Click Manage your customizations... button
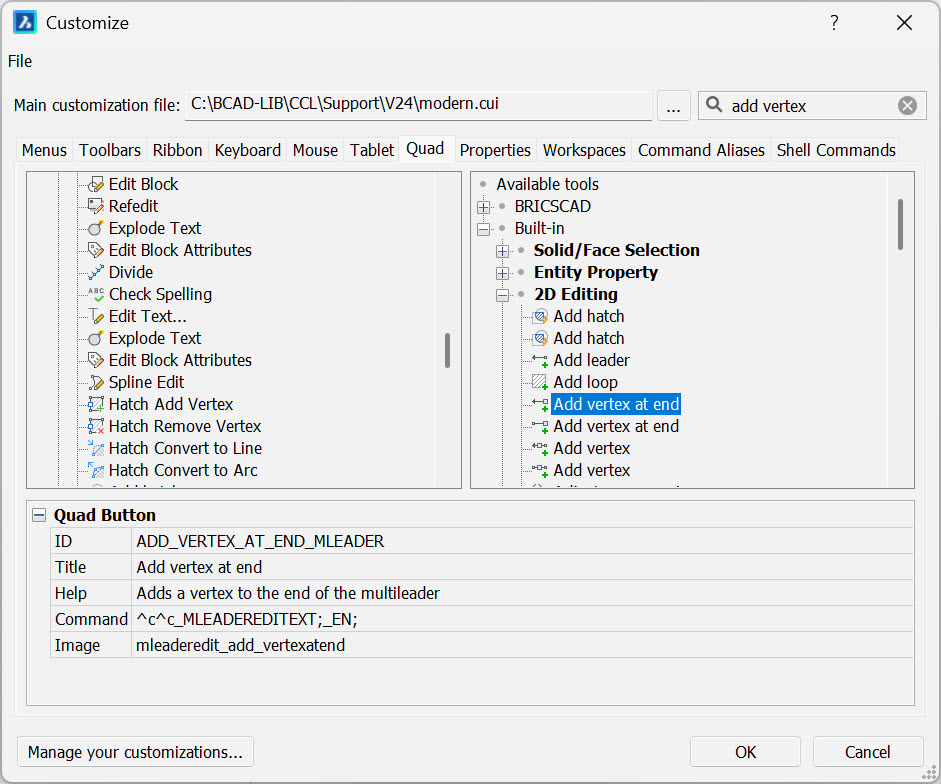Viewport: 941px width, 784px height. click(136, 752)
